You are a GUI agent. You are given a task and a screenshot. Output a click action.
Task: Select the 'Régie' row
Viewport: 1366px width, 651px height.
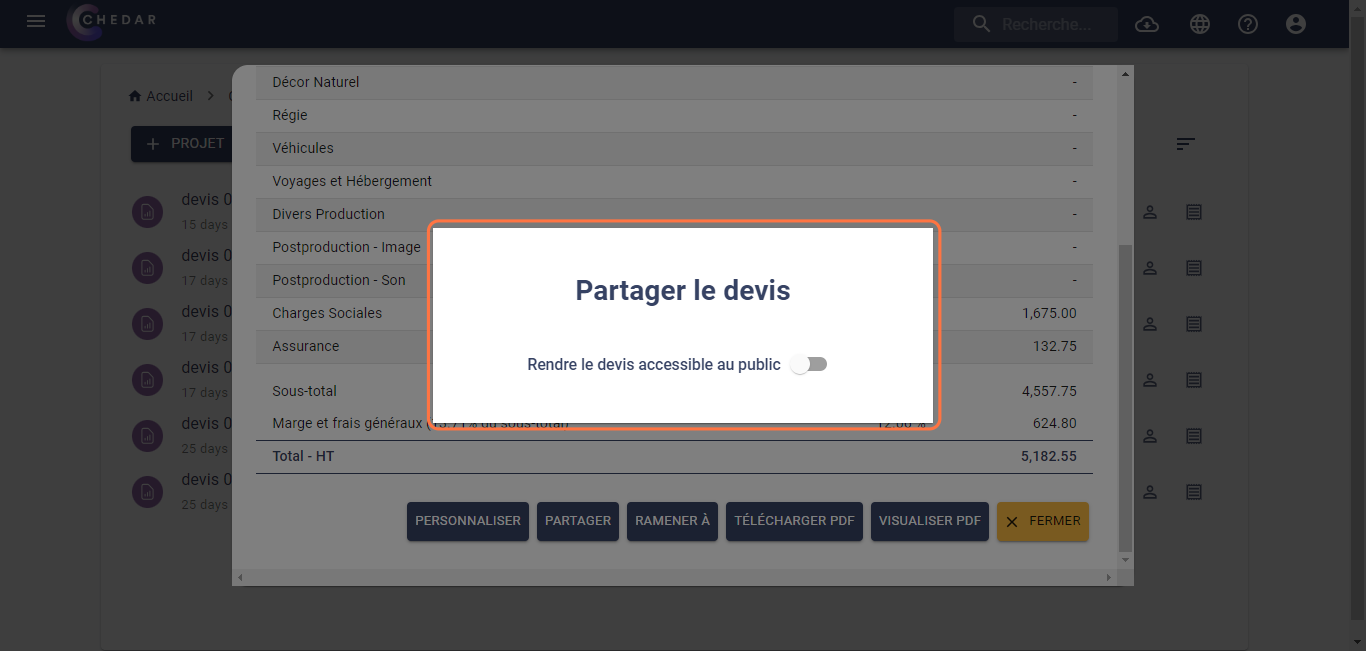[x=674, y=115]
